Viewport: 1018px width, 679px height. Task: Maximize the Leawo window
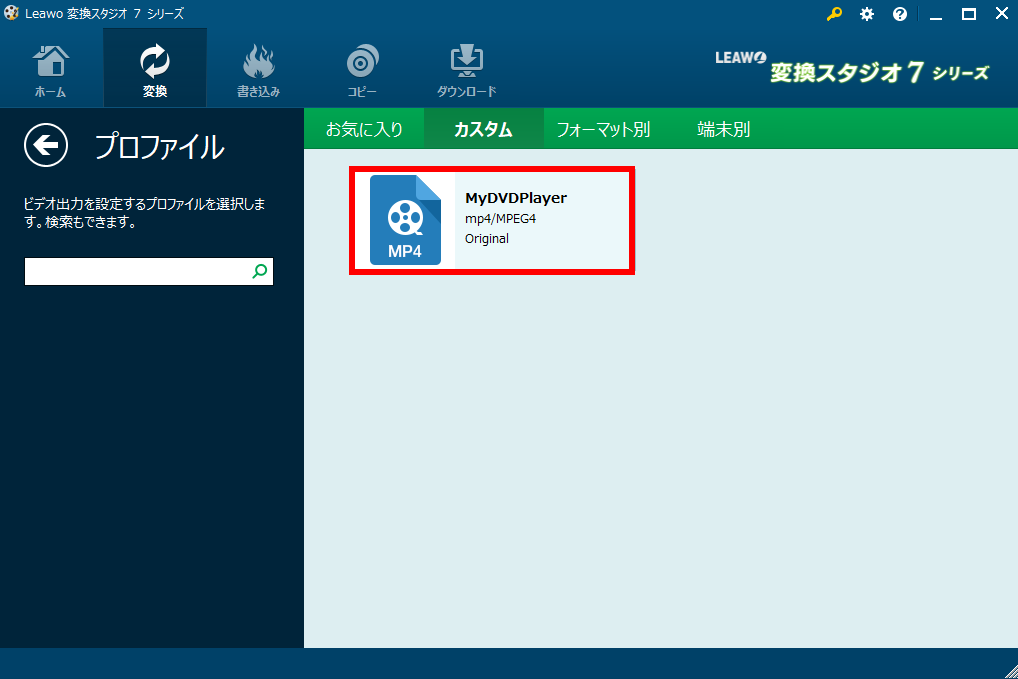pyautogui.click(x=968, y=14)
